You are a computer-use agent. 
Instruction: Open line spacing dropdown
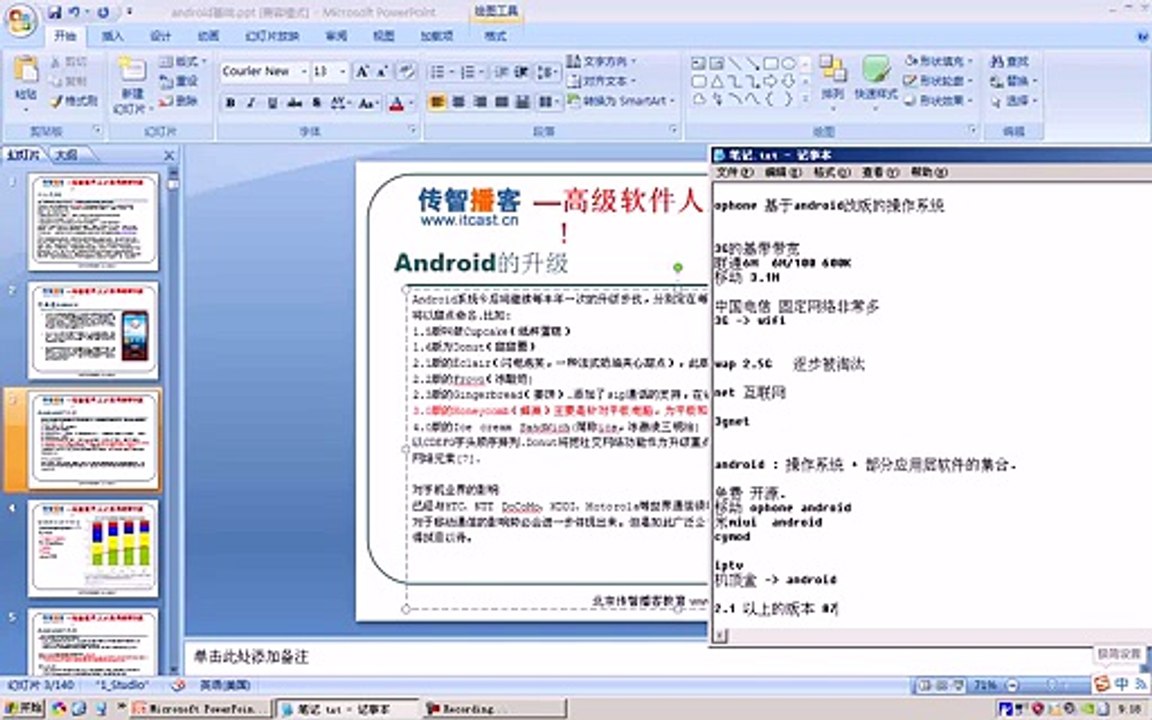548,71
